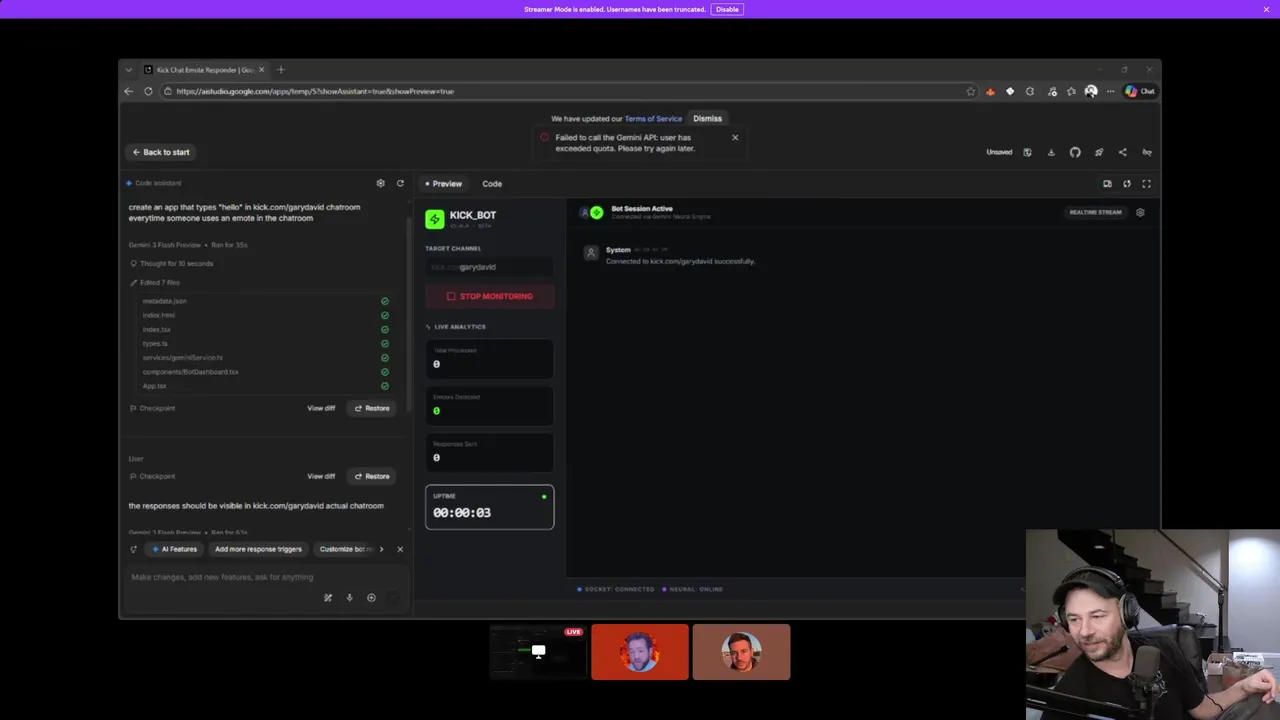Dismiss the Terms of Service notice

point(707,118)
